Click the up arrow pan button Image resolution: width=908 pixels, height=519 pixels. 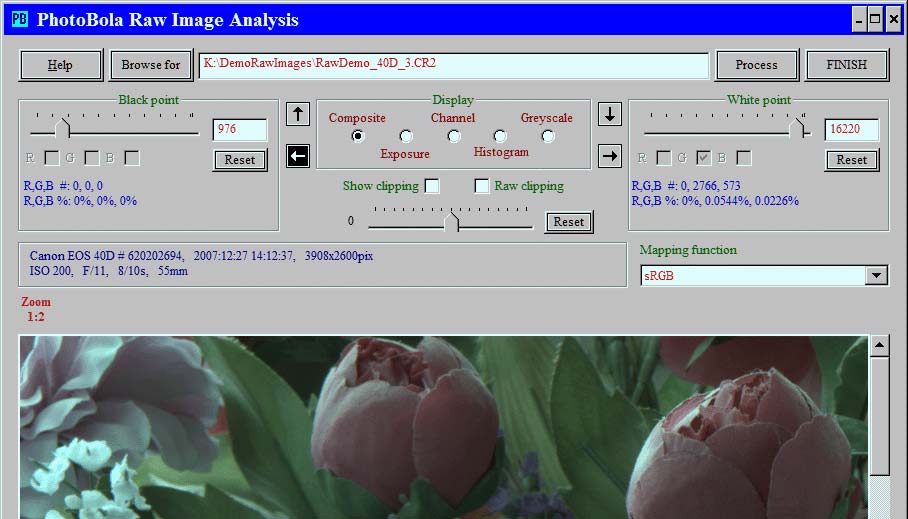tap(297, 114)
